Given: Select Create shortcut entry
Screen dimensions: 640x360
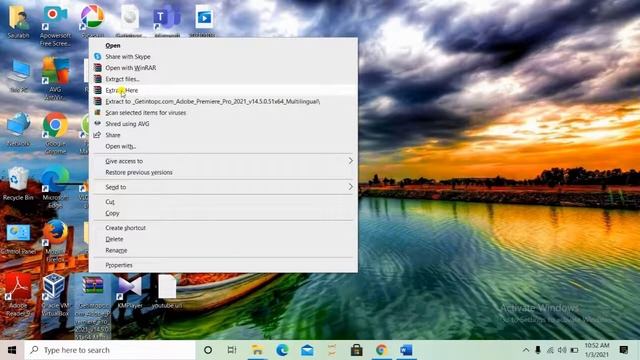Looking at the screenshot, I should pos(223,228).
